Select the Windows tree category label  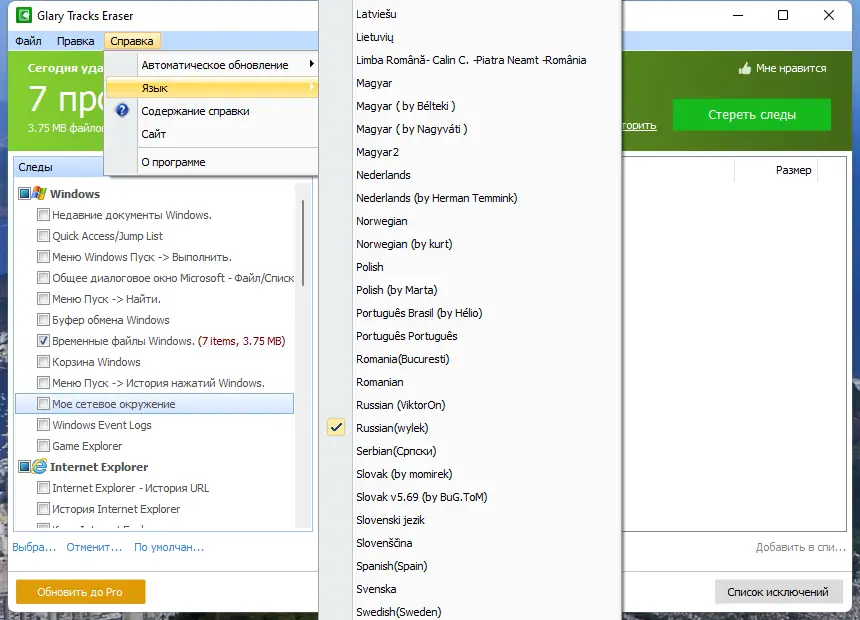tap(75, 194)
